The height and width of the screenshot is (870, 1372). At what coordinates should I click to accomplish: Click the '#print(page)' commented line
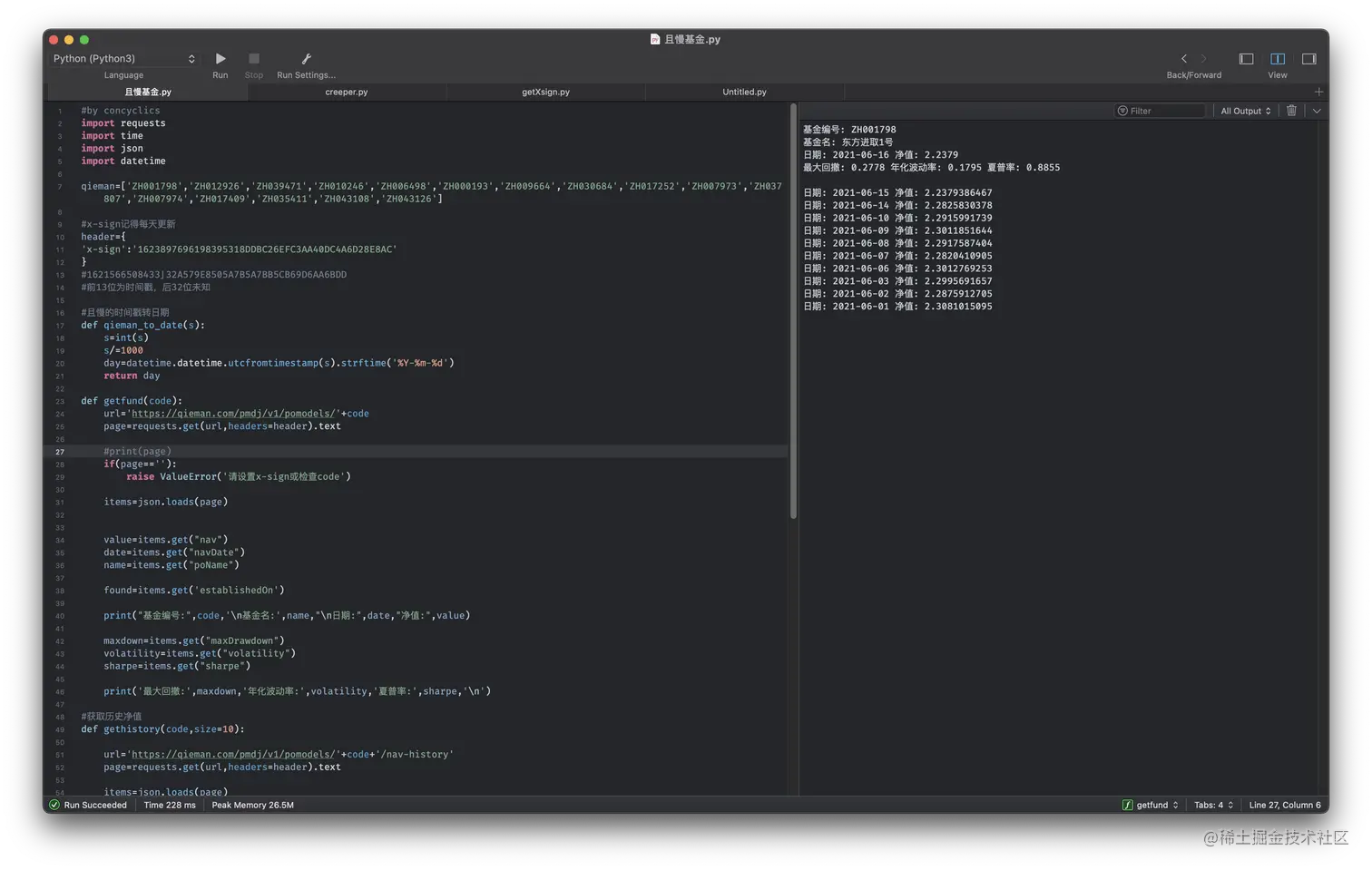tap(137, 452)
